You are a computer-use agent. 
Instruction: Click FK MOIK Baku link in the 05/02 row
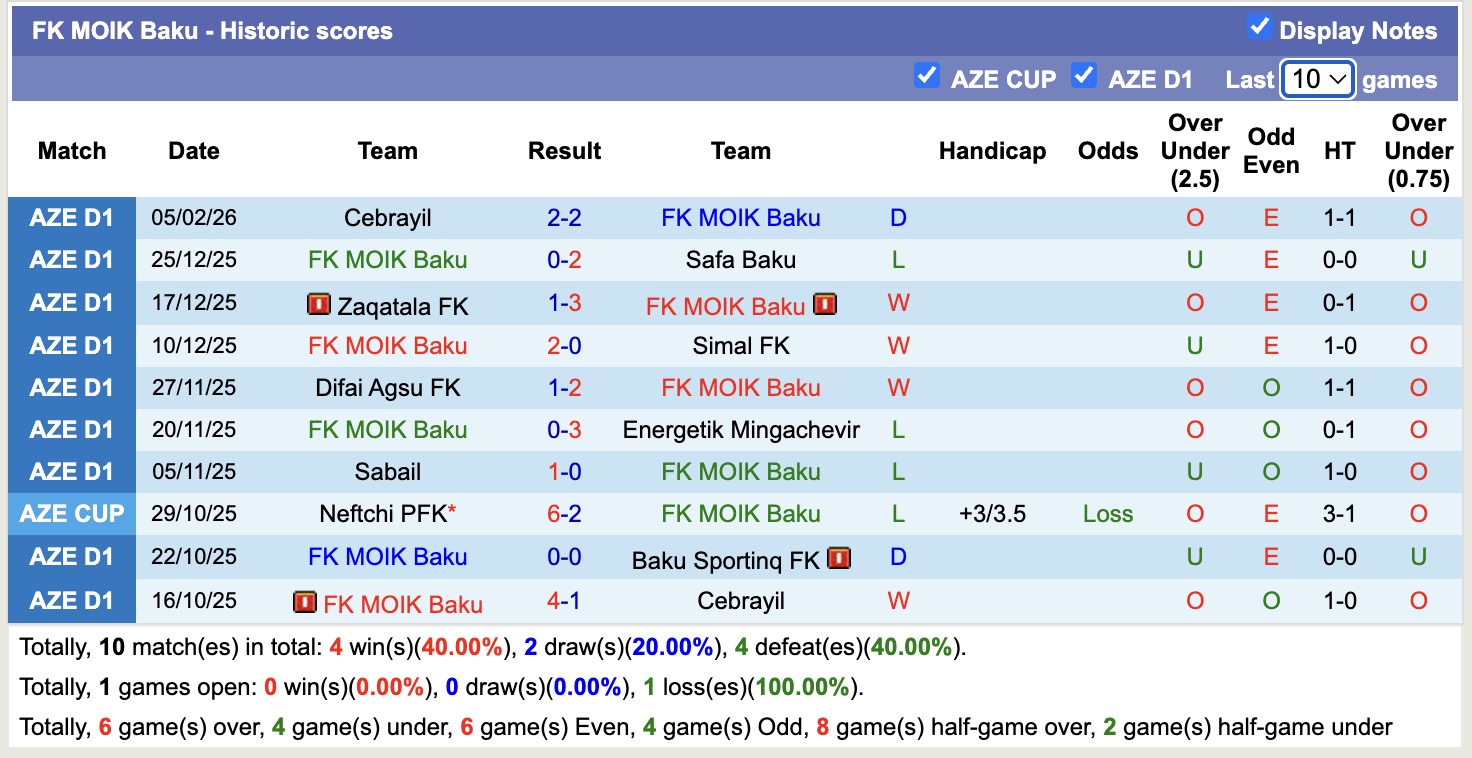pyautogui.click(x=740, y=217)
